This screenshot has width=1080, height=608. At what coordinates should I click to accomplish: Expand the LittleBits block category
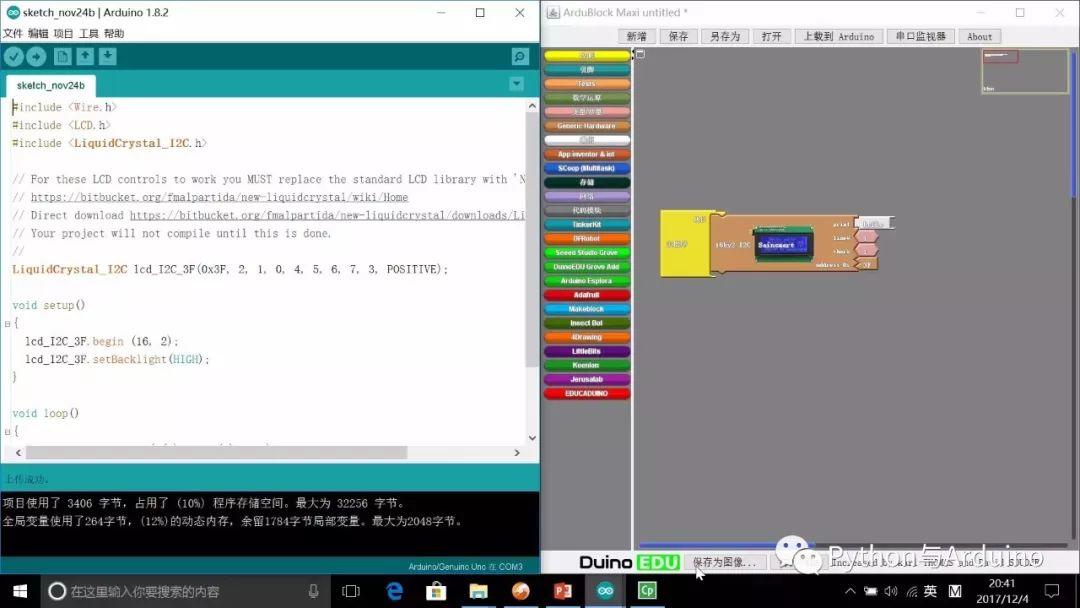[586, 351]
